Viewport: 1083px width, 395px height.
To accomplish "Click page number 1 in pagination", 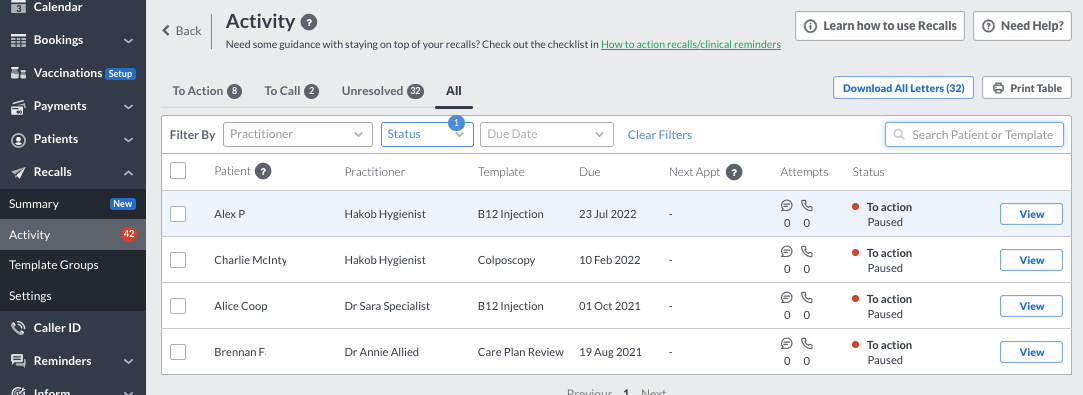I will pos(626,392).
